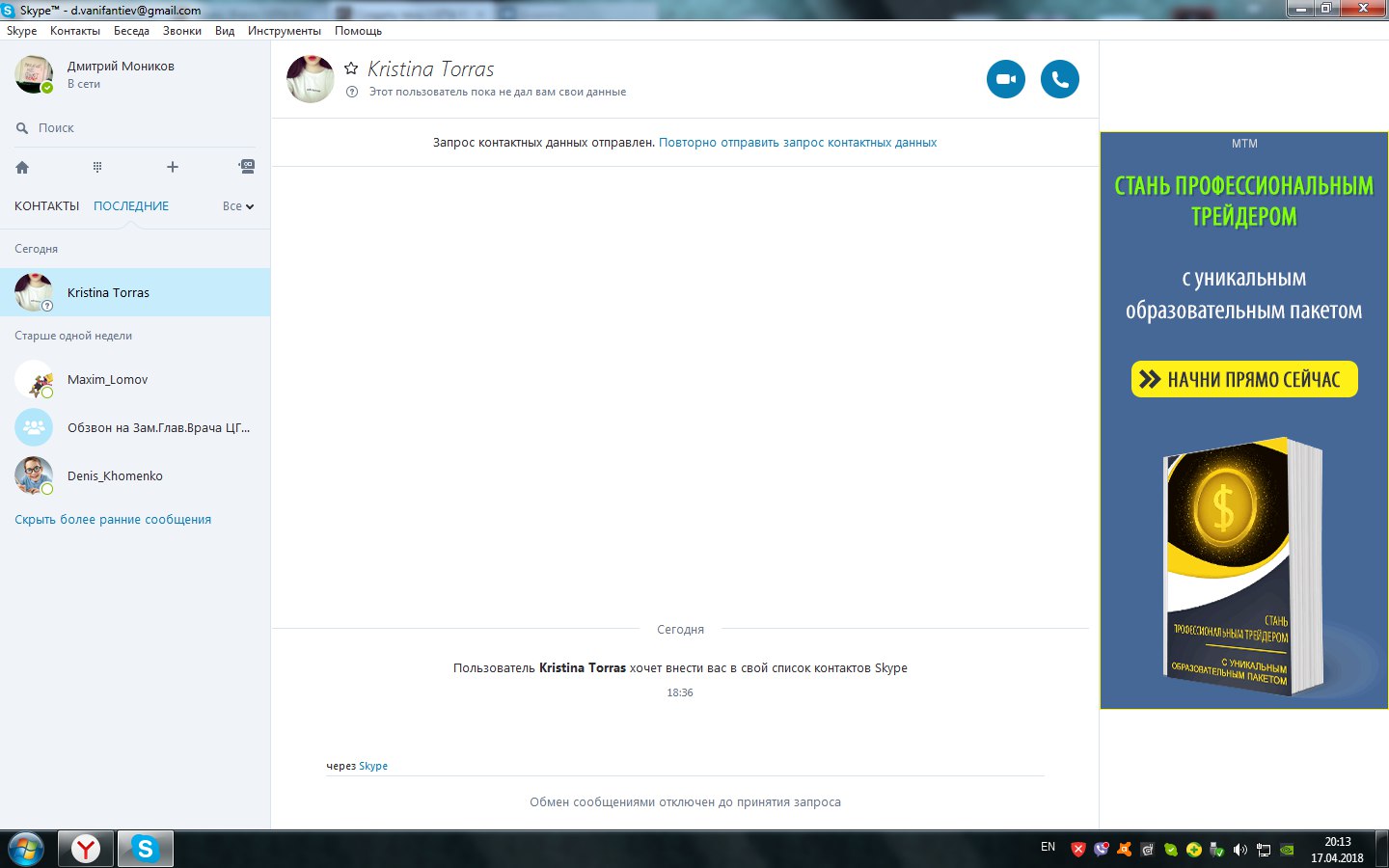Click the В сети status text
Image resolution: width=1389 pixels, height=868 pixels.
pyautogui.click(x=84, y=84)
